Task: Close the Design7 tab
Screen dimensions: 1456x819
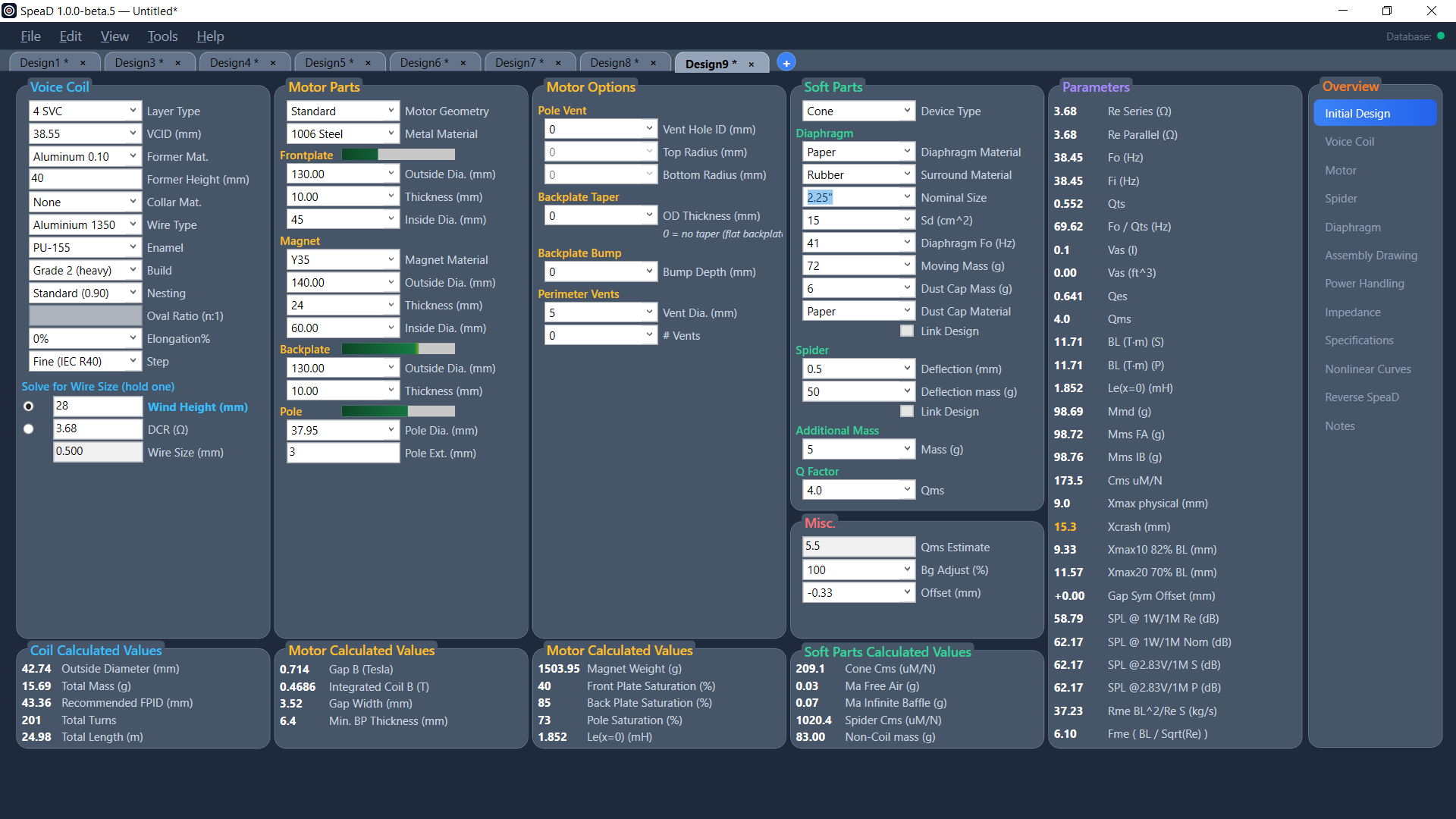Action: pos(558,63)
